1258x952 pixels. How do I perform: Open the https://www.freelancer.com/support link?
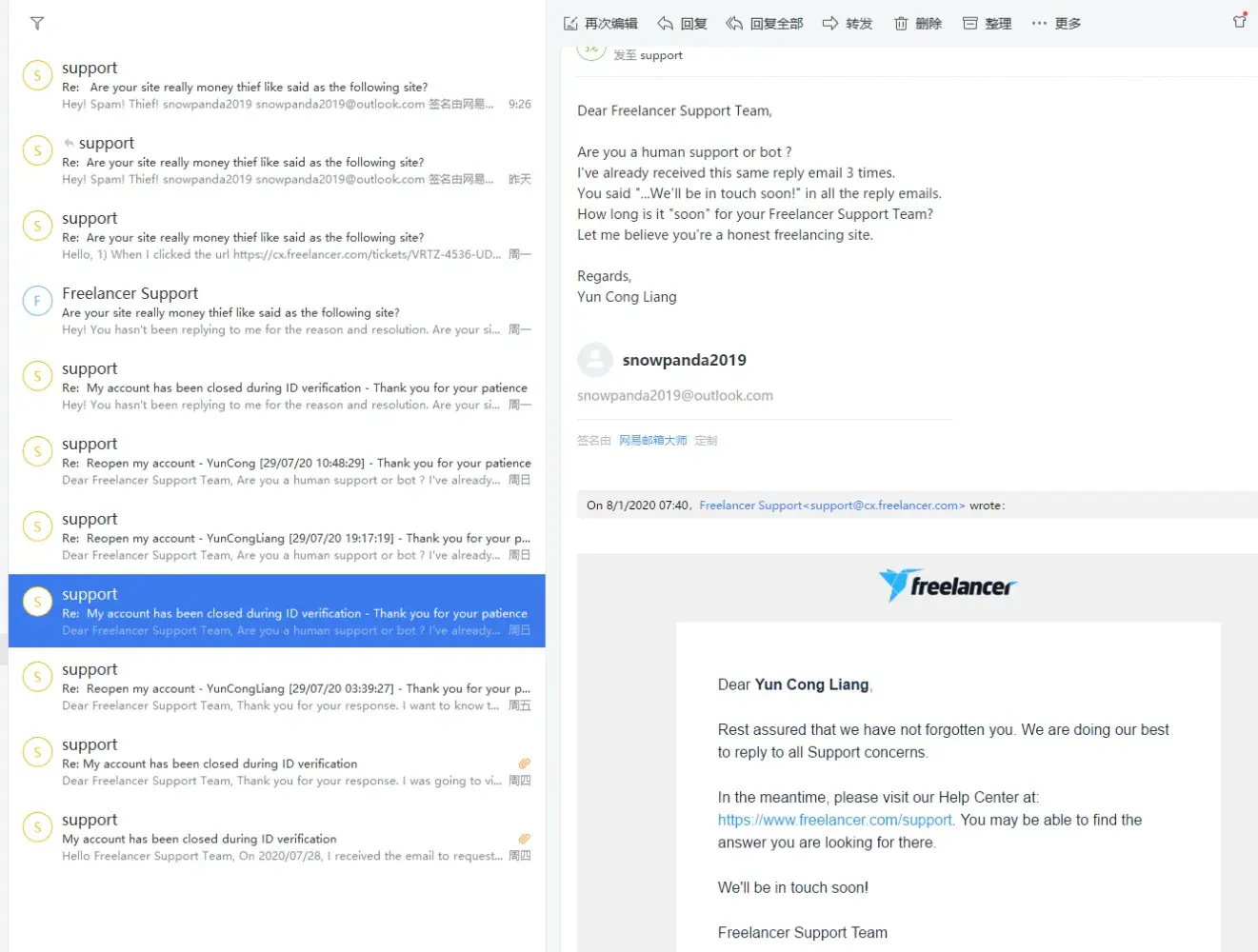coord(835,820)
